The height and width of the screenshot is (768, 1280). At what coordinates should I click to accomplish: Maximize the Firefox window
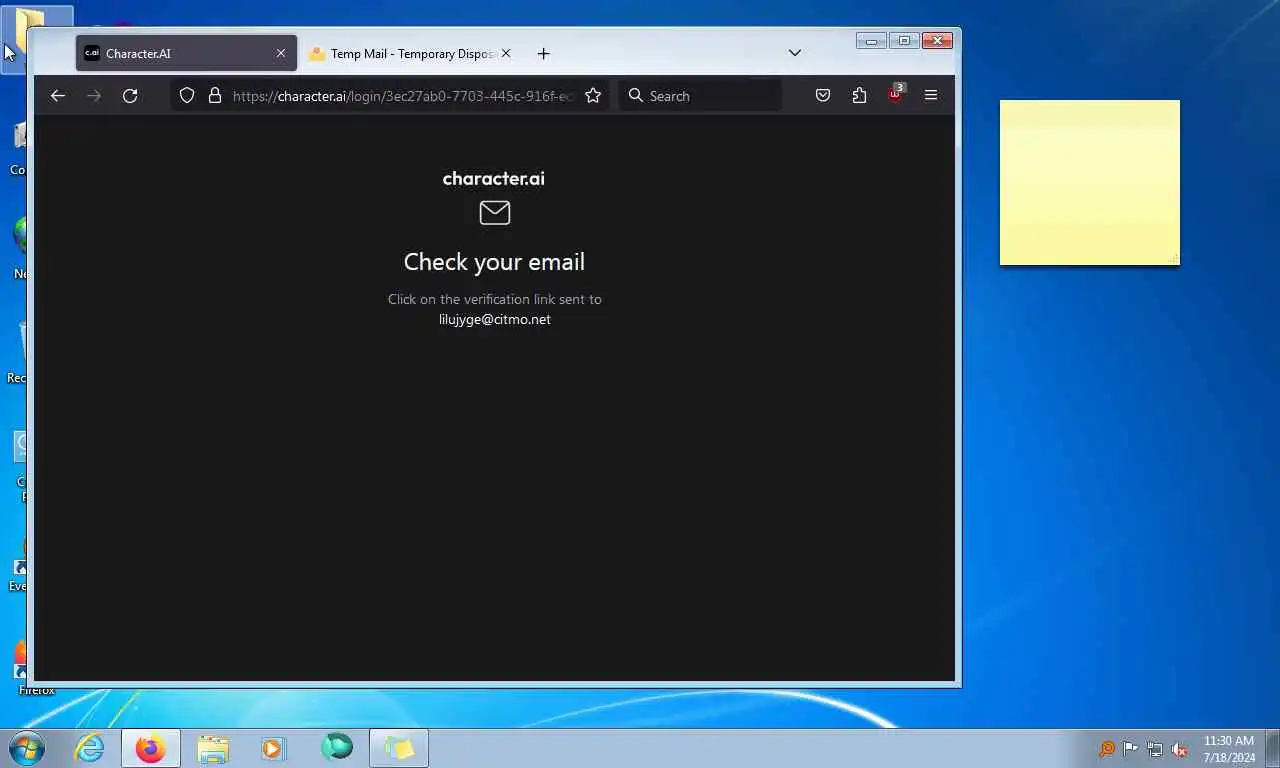904,41
